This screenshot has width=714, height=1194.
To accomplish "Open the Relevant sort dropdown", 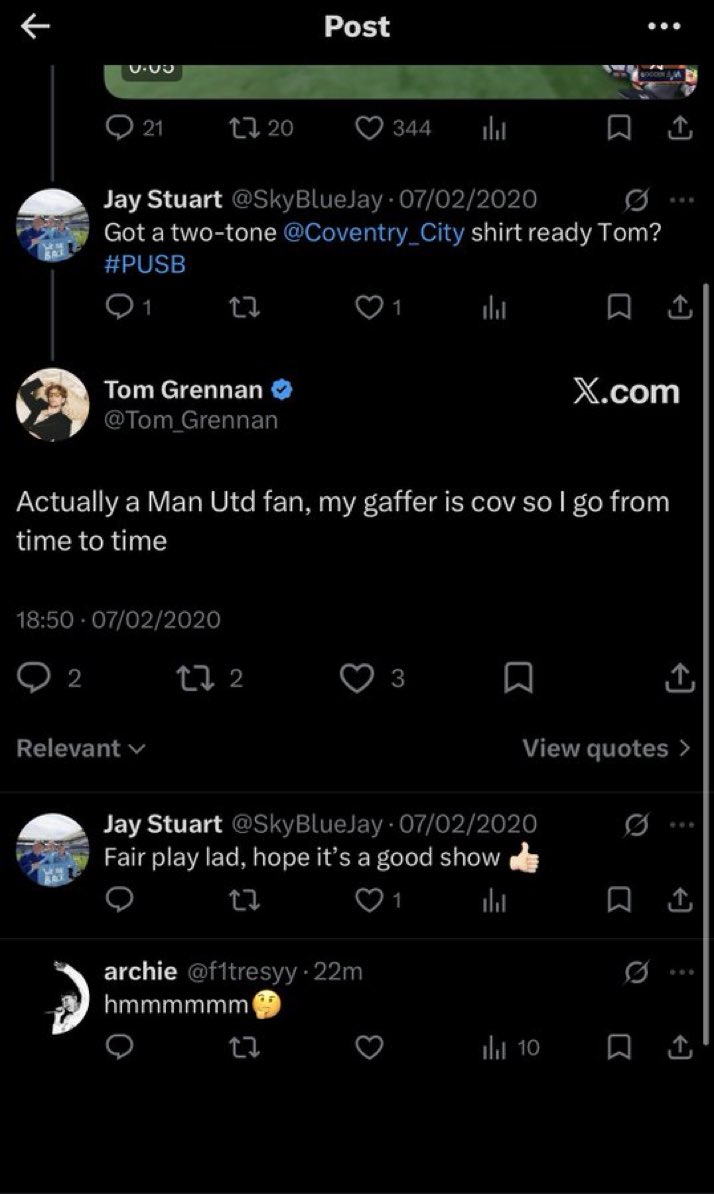I will (x=81, y=749).
